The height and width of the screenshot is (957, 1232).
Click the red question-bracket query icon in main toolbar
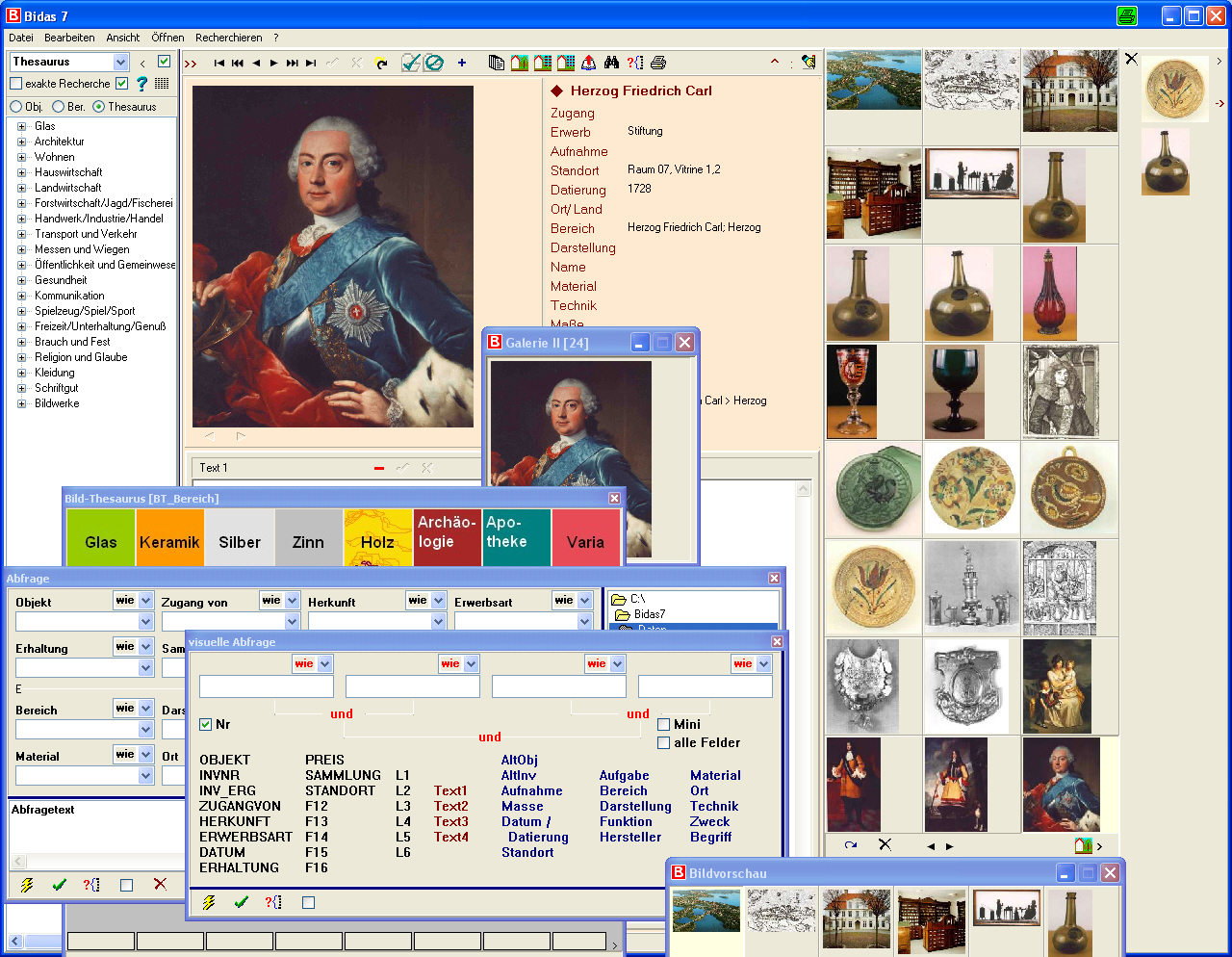[635, 63]
